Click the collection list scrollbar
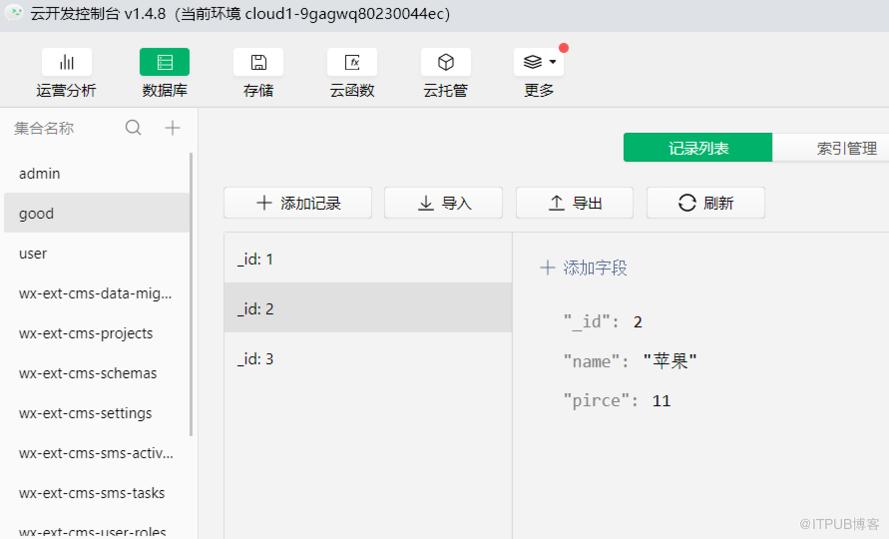Viewport: 889px width, 539px height. click(191, 295)
